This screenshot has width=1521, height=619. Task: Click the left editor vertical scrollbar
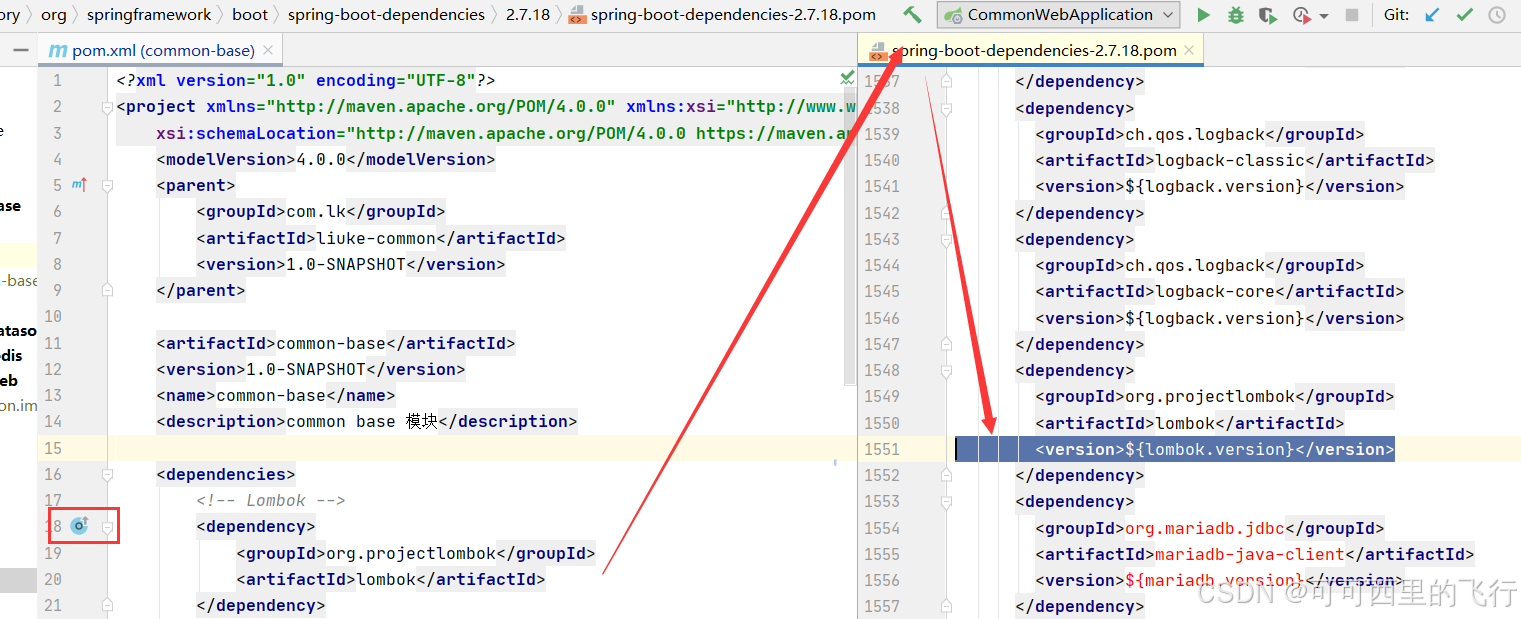850,235
